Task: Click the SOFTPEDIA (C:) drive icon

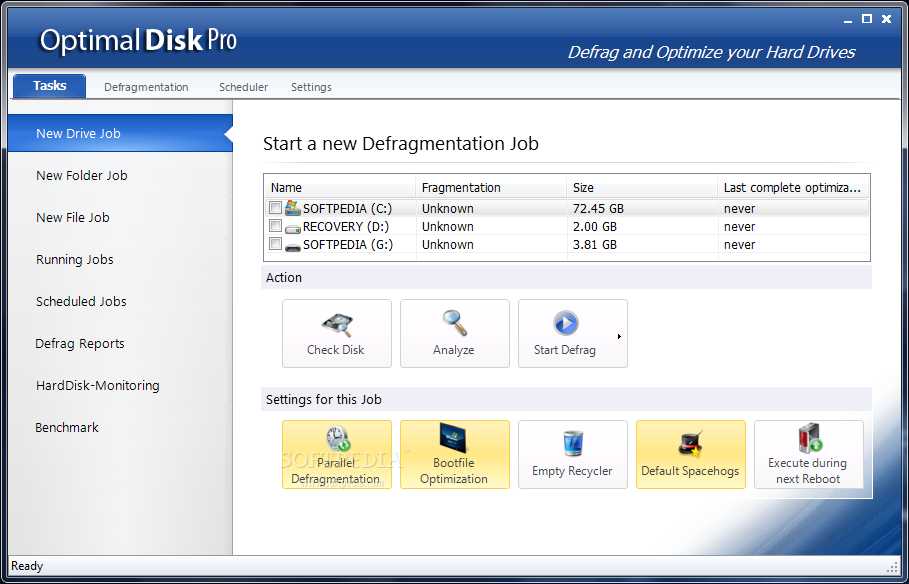Action: tap(293, 208)
